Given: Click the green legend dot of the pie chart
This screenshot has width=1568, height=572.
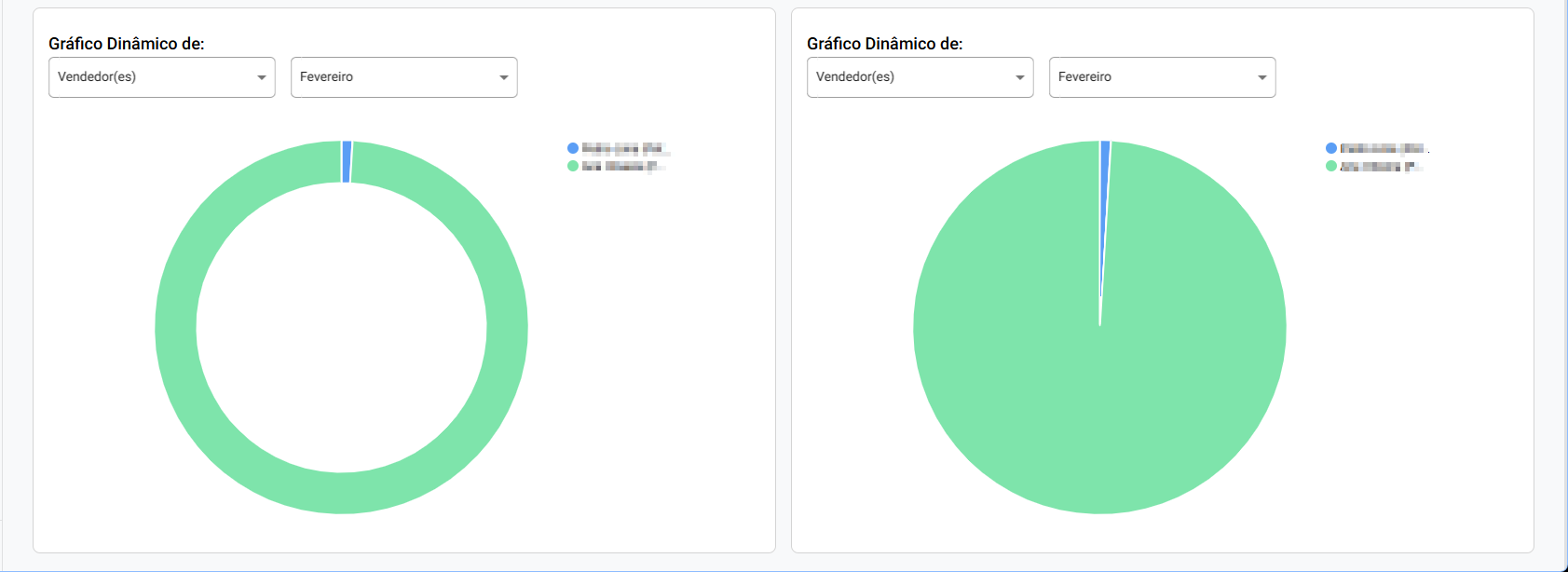Looking at the screenshot, I should [x=1331, y=166].
